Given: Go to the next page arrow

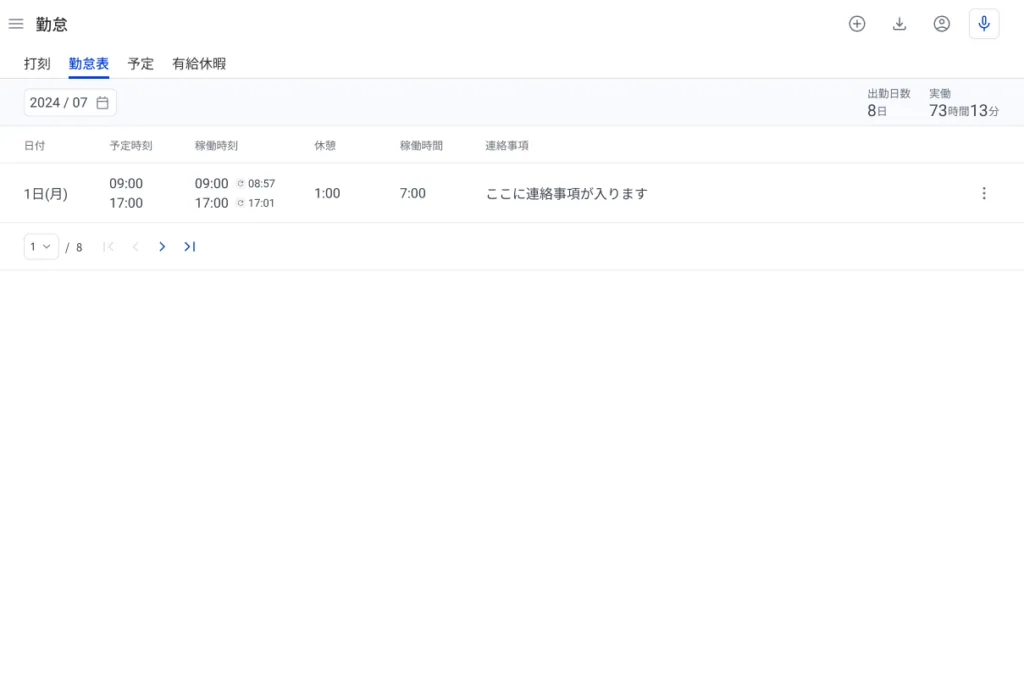Looking at the screenshot, I should point(162,247).
